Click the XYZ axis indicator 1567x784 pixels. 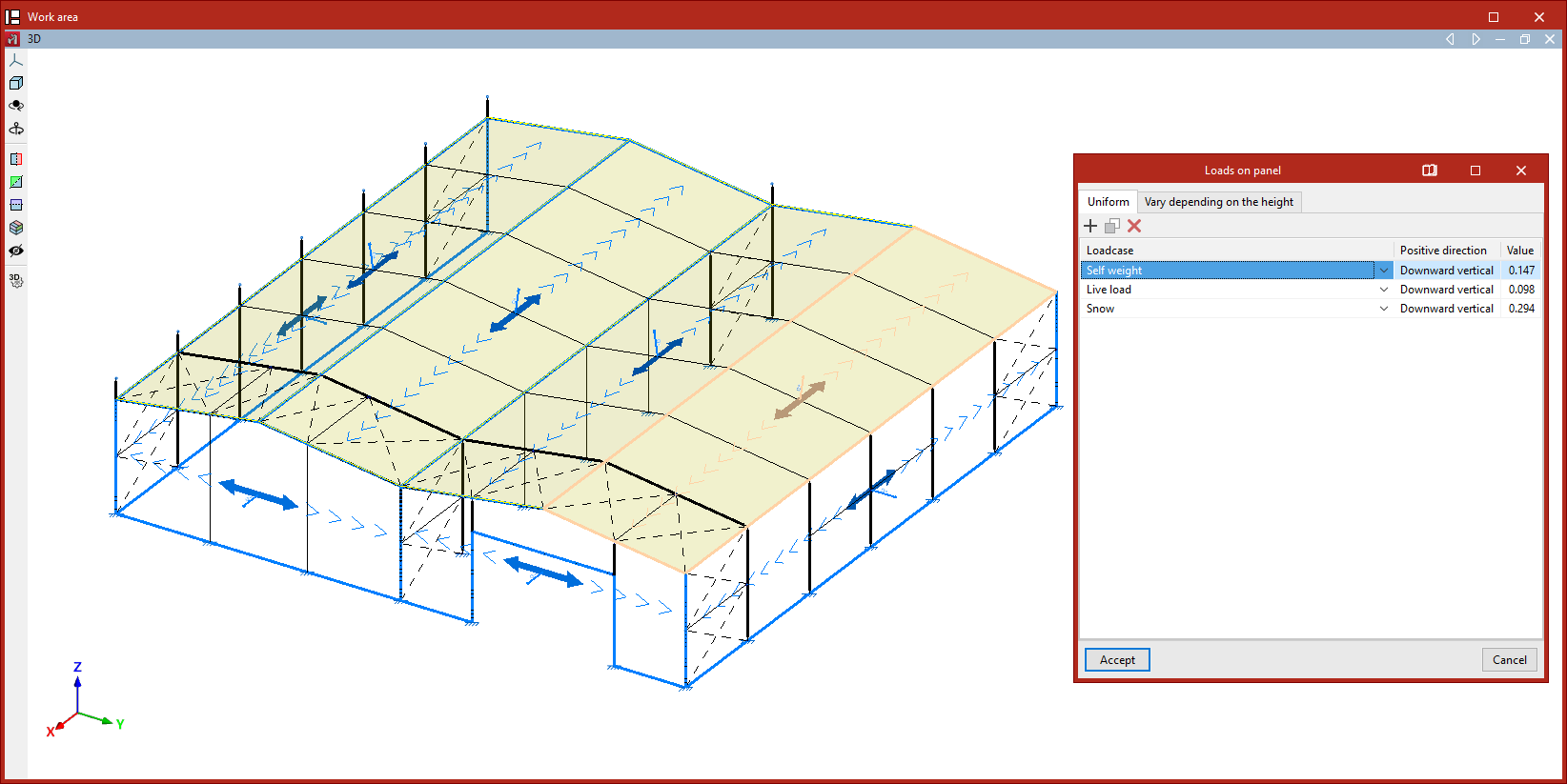click(x=85, y=700)
